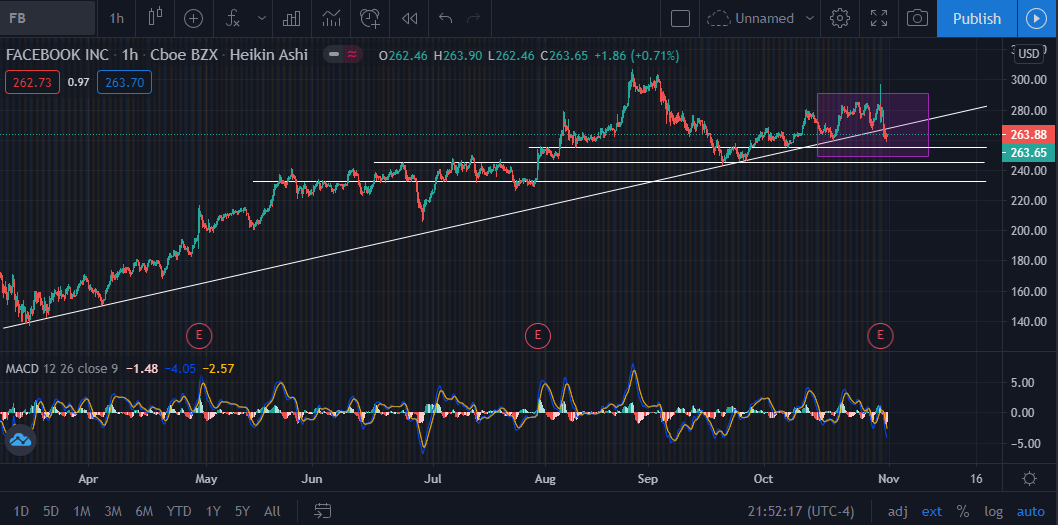Open indicator templates icon
The height and width of the screenshot is (525, 1058).
(x=331, y=18)
